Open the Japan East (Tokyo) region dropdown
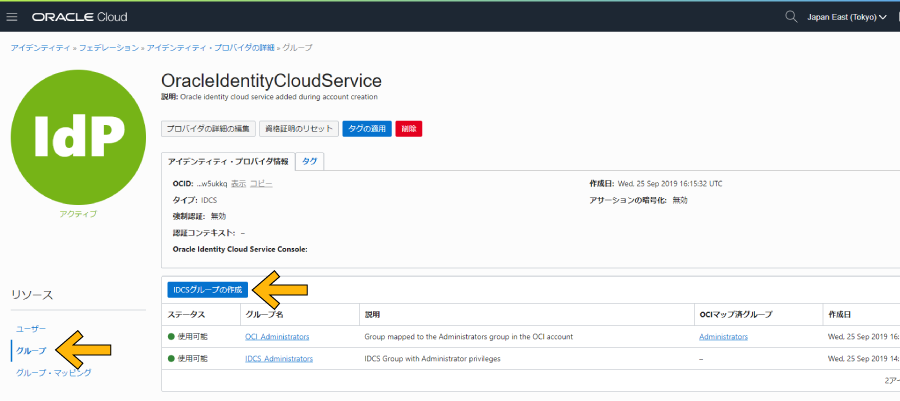Image resolution: width=900 pixels, height=401 pixels. (x=847, y=17)
